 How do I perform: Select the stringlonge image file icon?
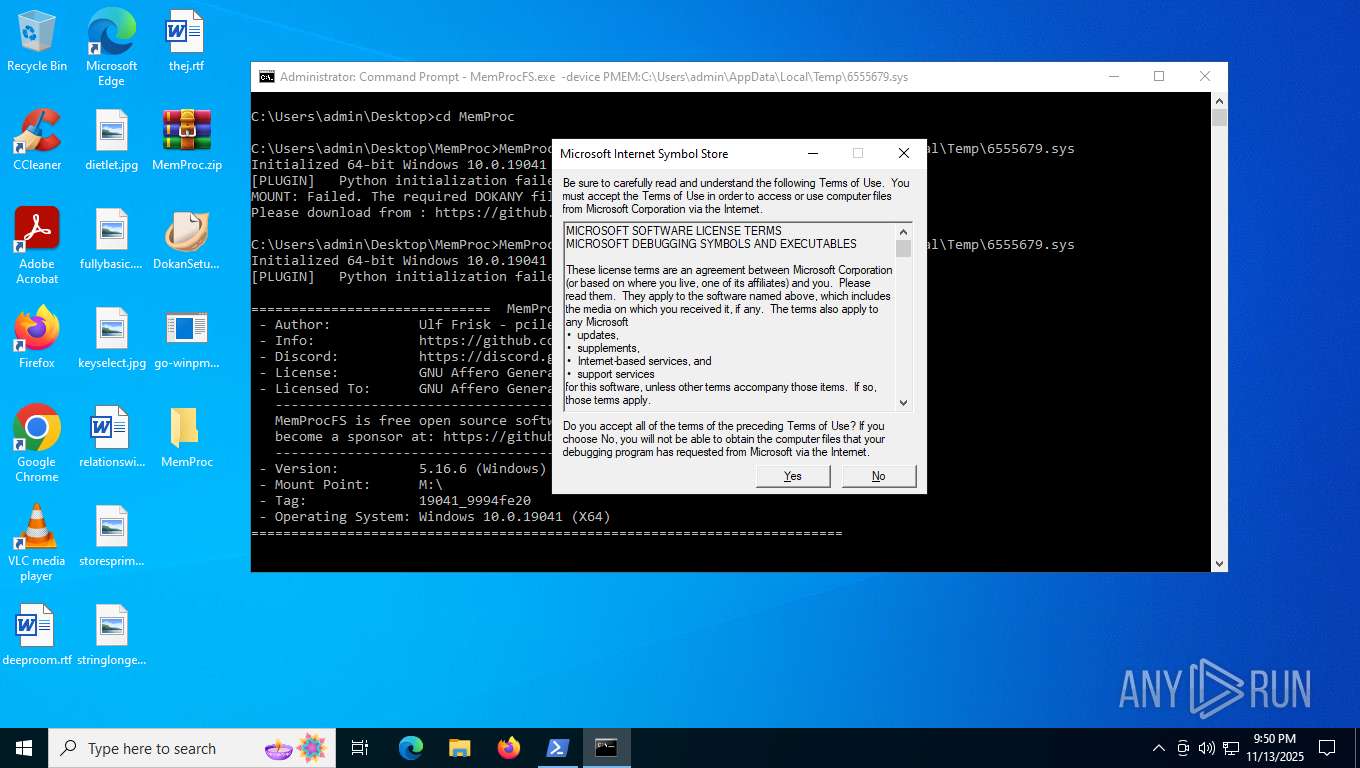point(111,635)
